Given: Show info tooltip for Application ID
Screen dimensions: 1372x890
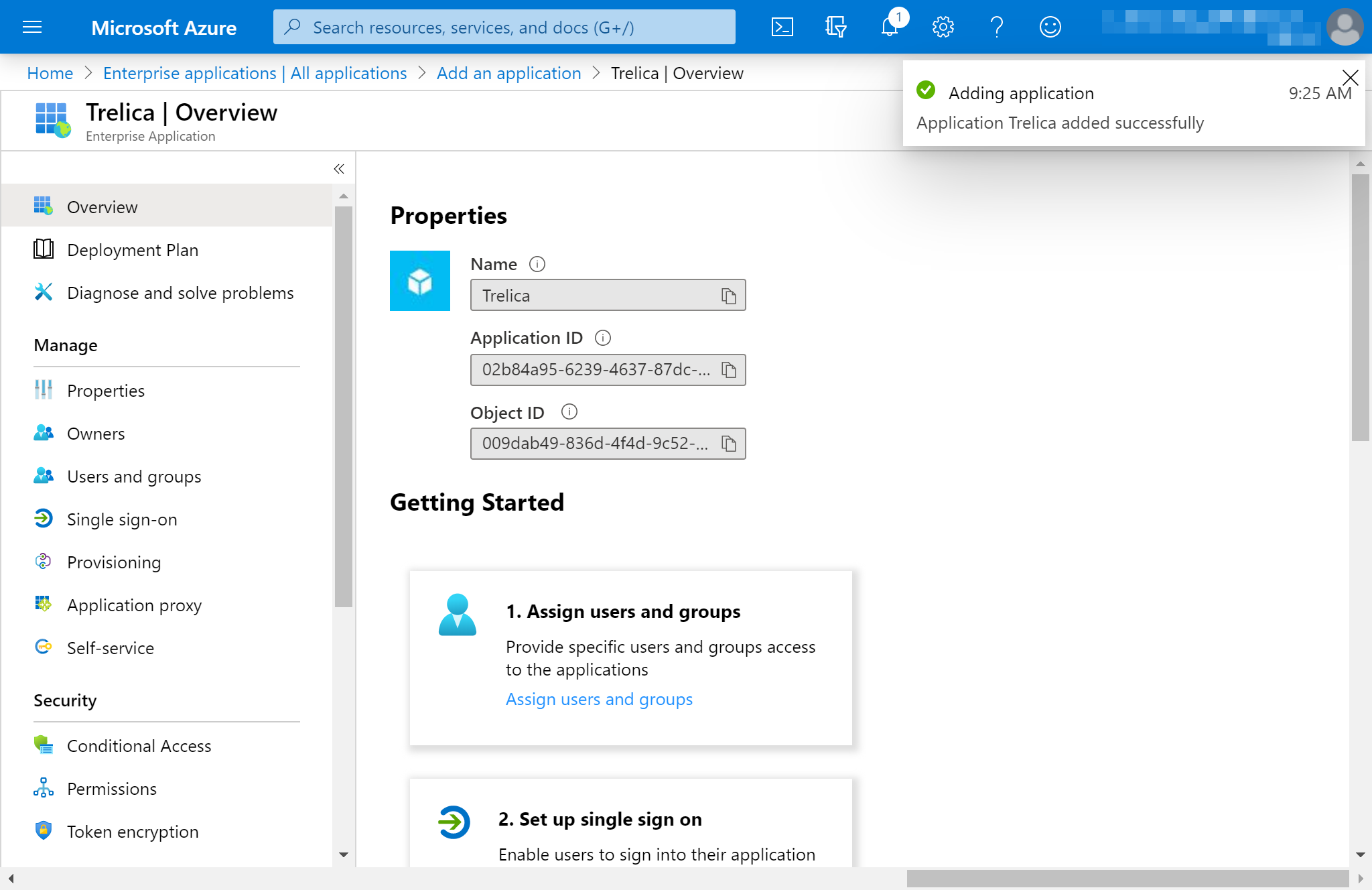Looking at the screenshot, I should click(603, 338).
